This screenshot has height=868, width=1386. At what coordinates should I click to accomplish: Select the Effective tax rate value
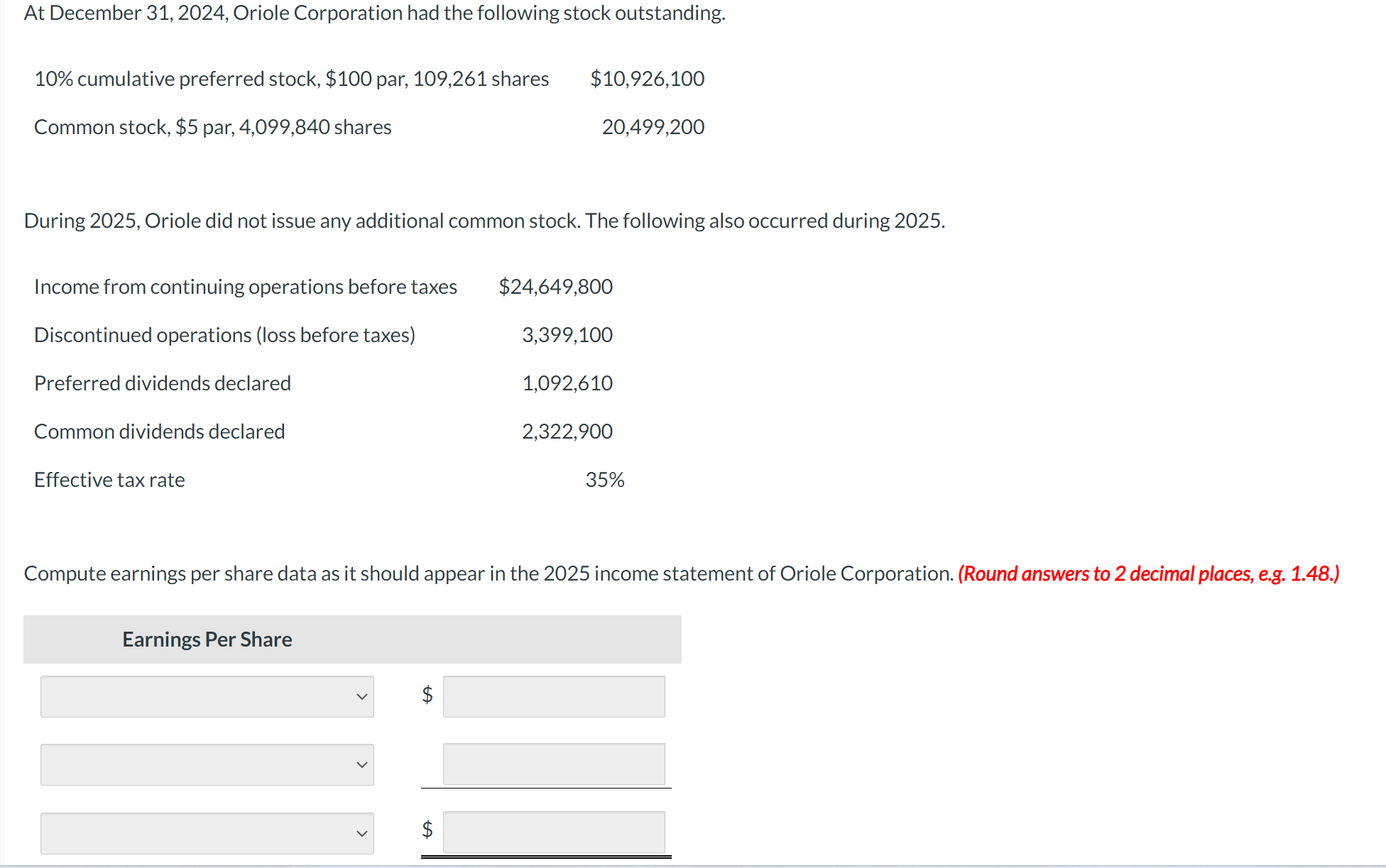604,479
